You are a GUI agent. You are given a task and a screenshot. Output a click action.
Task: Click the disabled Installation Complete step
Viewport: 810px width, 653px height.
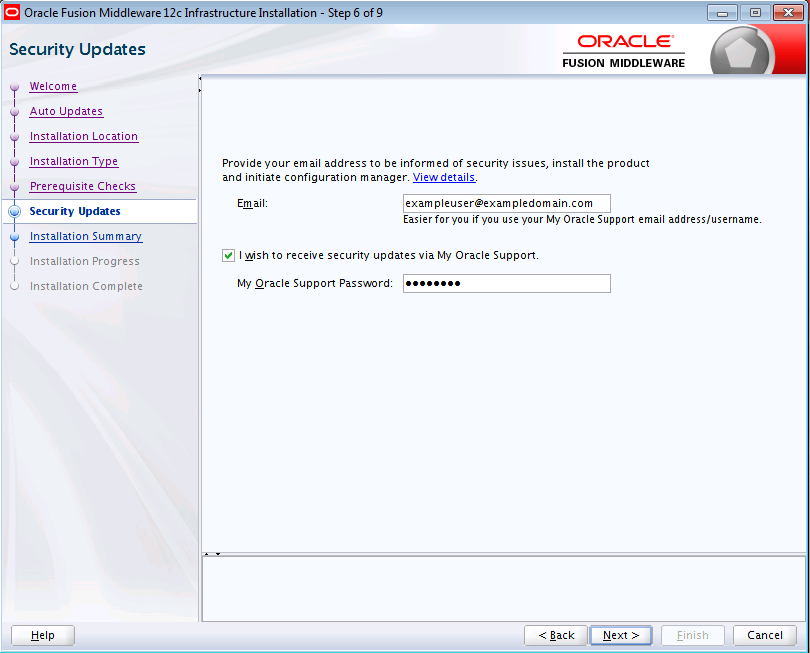pos(86,286)
